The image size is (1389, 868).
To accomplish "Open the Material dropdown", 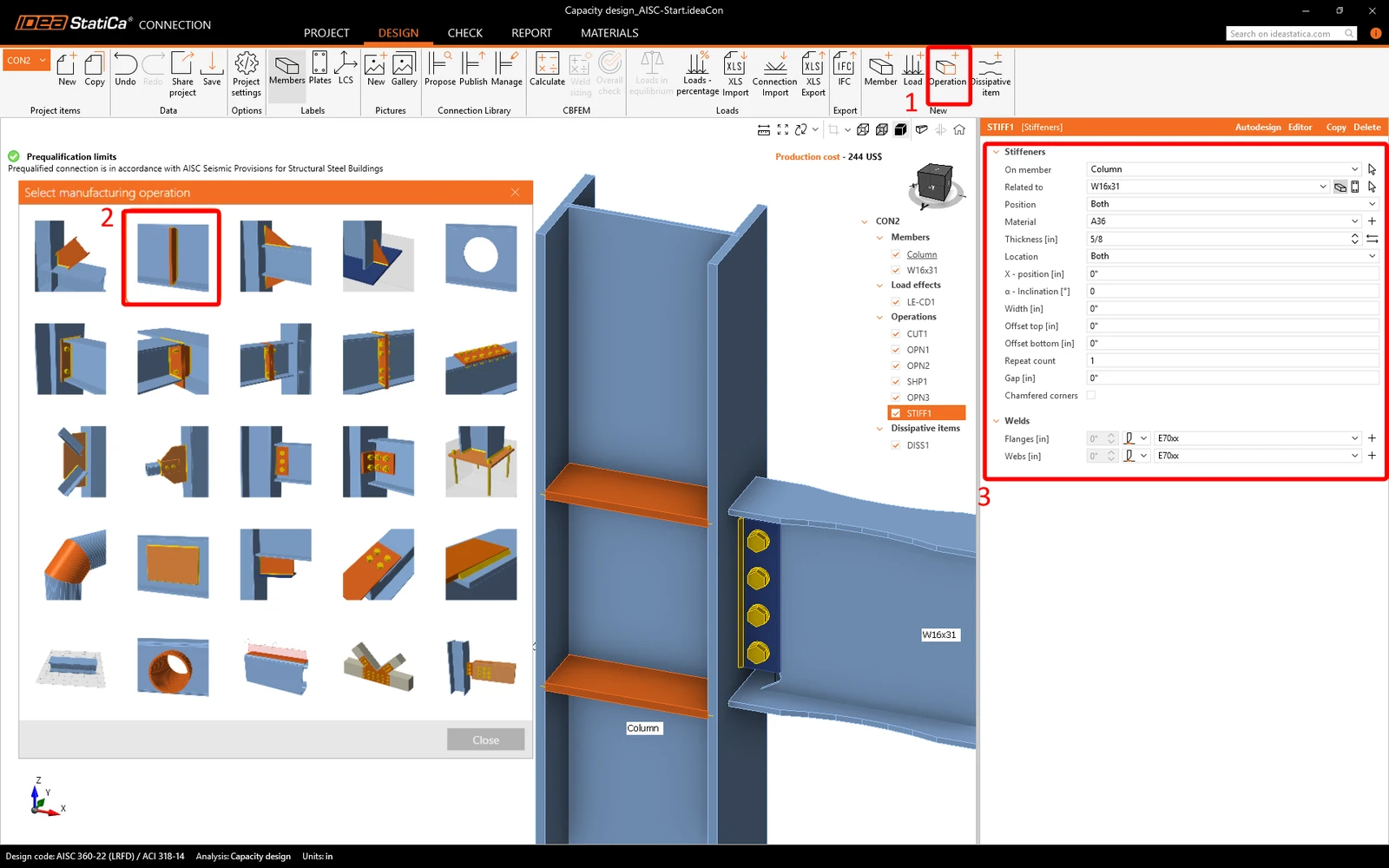I will 1224,221.
